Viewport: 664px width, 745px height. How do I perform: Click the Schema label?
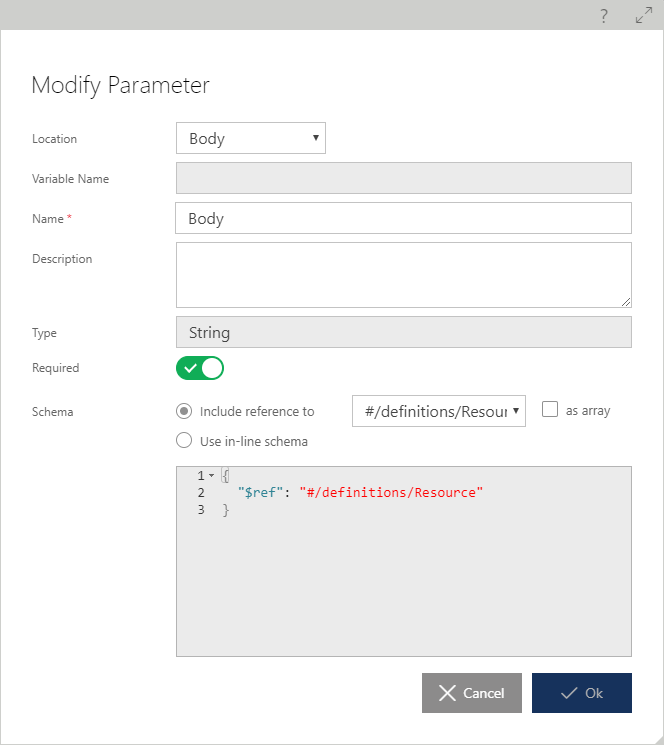coord(53,411)
